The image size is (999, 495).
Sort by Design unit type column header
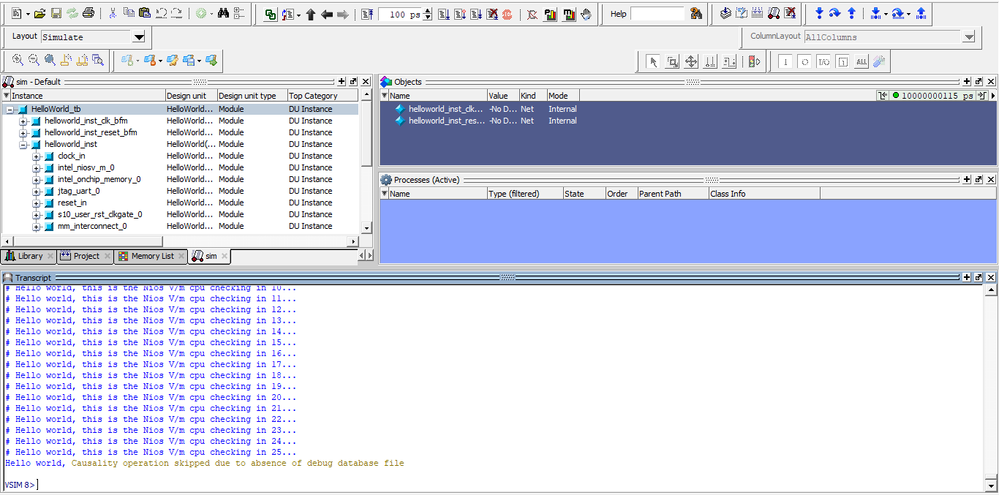coord(252,96)
